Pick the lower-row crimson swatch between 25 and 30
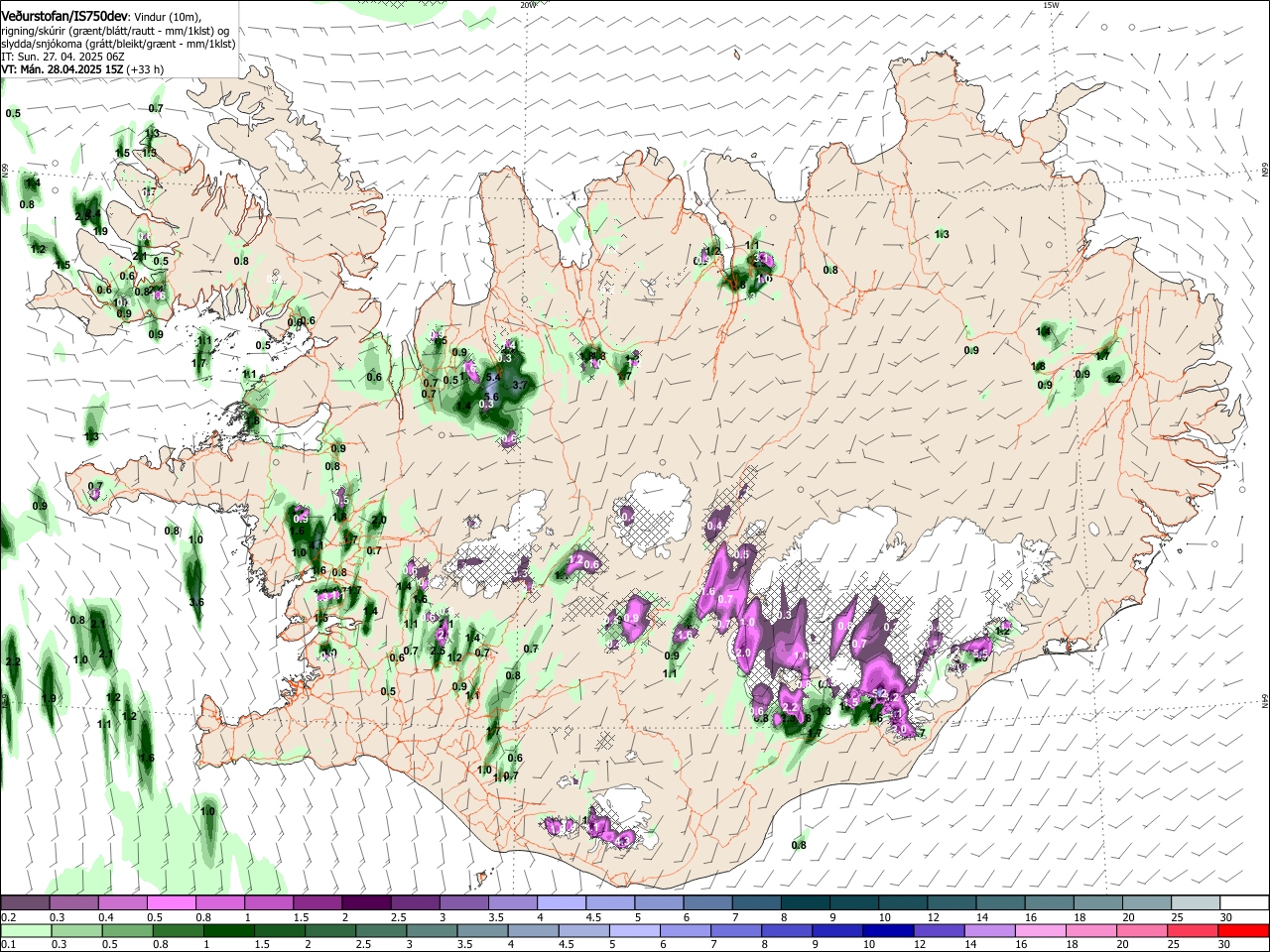The height and width of the screenshot is (952, 1270). [x=1193, y=931]
